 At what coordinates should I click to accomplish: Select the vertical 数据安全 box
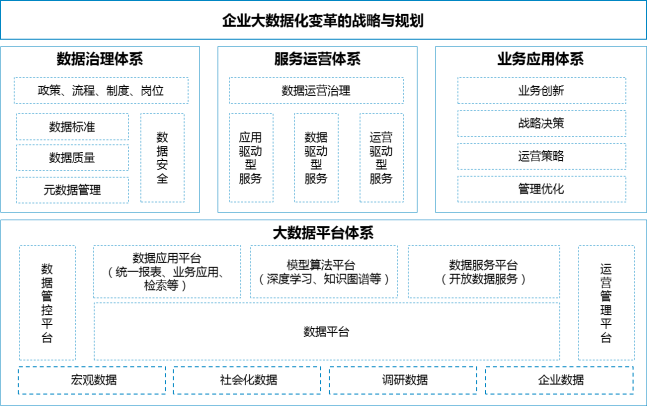click(162, 158)
